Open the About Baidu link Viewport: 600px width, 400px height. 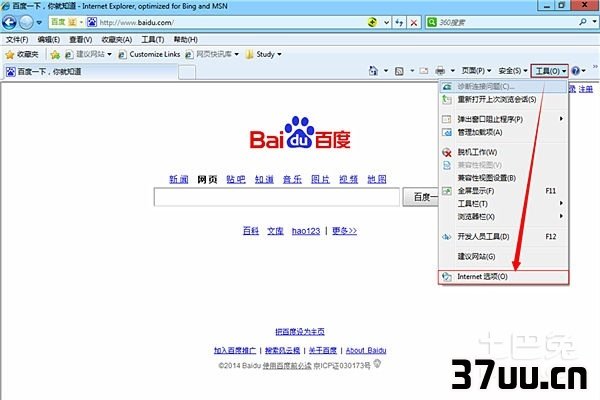pos(366,350)
